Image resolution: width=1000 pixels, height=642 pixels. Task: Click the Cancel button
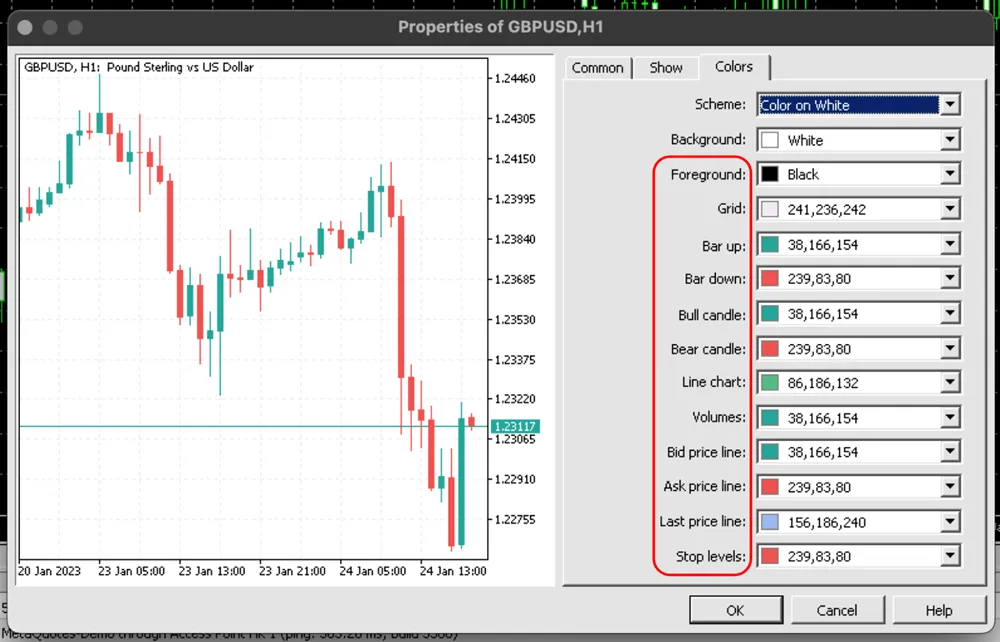click(837, 610)
